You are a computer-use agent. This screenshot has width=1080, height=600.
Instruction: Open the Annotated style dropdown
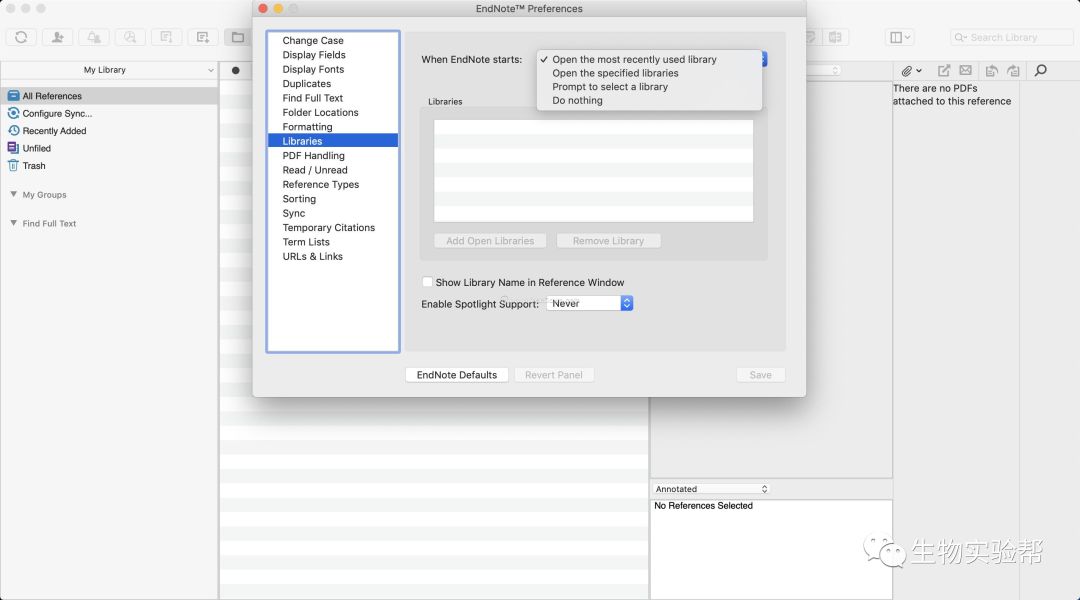point(711,488)
